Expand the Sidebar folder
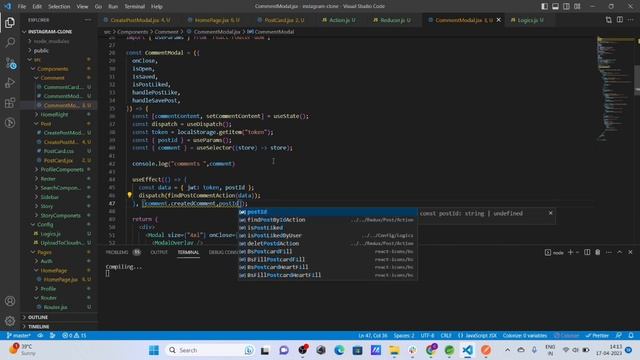The image size is (640, 360). [49, 197]
